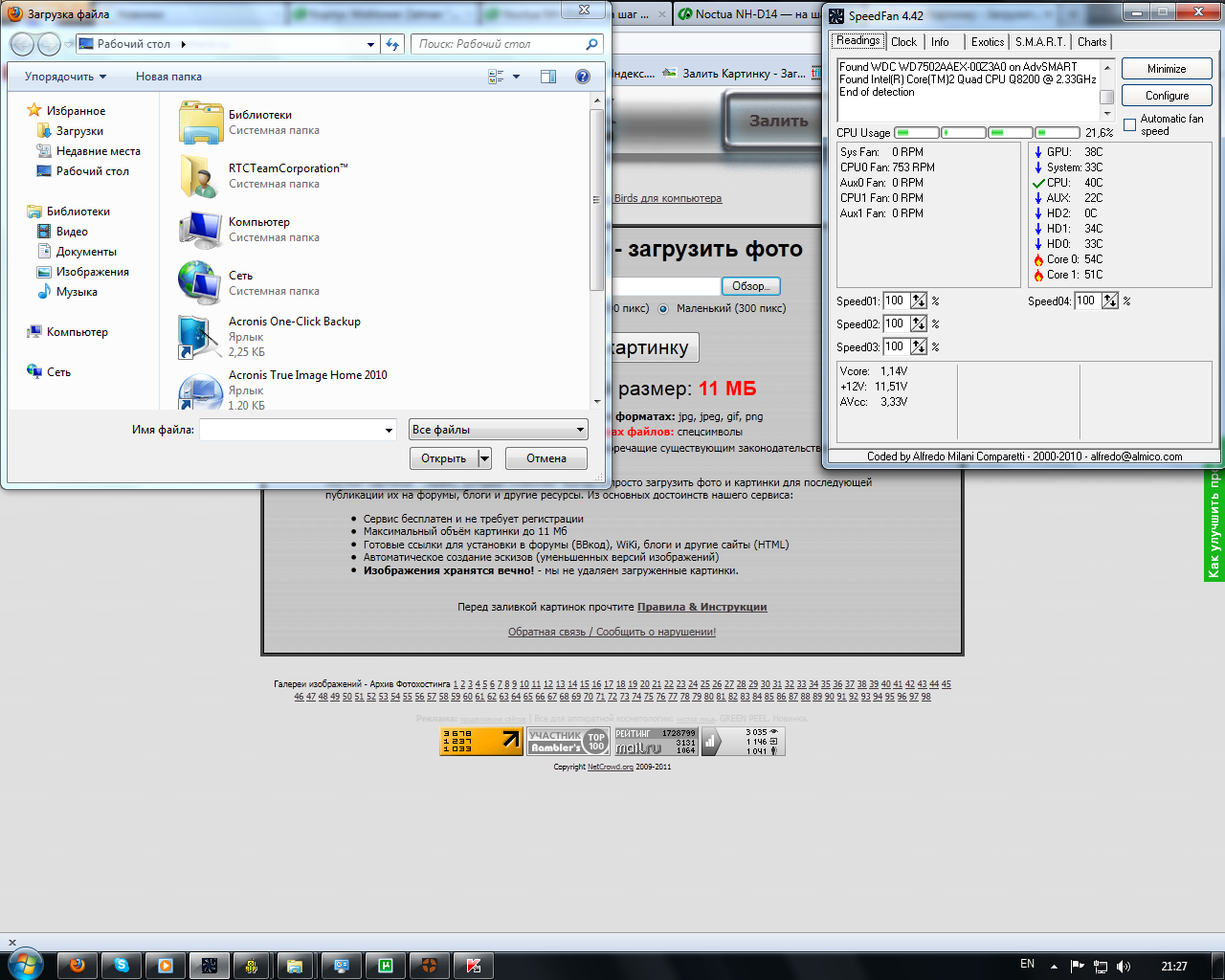
Task: Open the Упорядочить dropdown menu
Action: (65, 77)
